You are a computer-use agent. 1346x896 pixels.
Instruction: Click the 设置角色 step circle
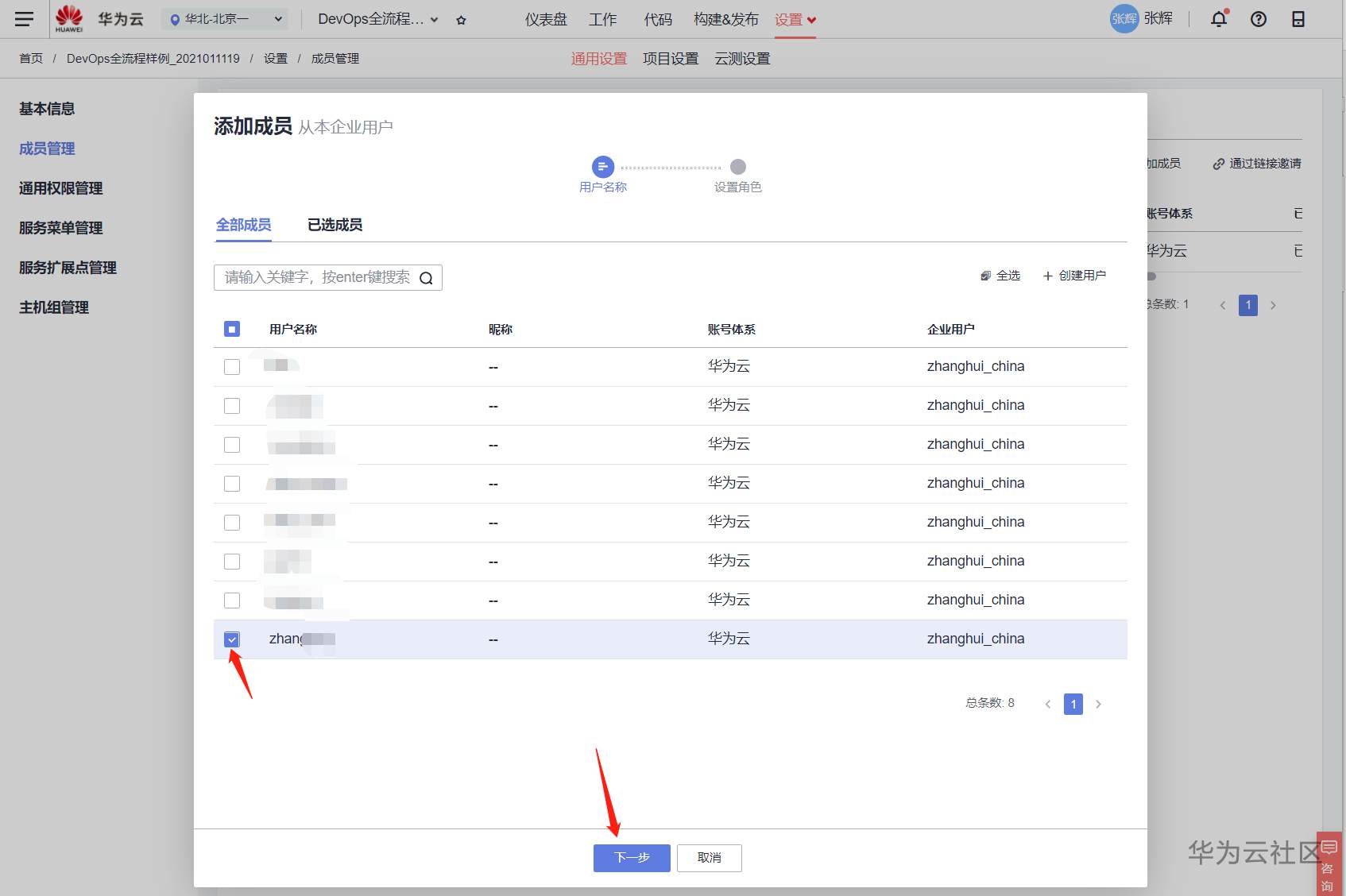click(738, 167)
